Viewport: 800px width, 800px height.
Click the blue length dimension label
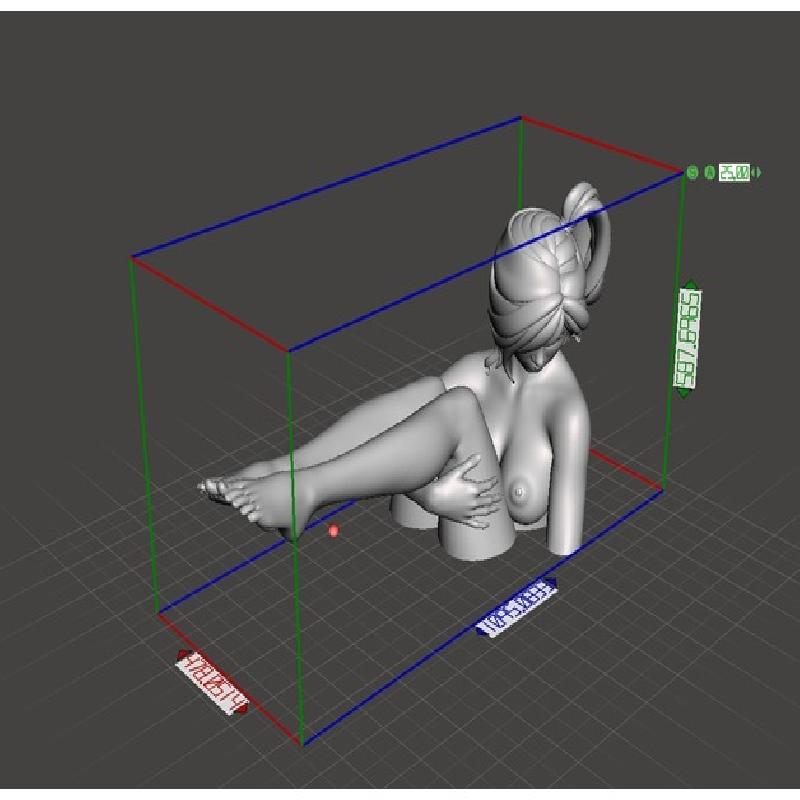(517, 606)
